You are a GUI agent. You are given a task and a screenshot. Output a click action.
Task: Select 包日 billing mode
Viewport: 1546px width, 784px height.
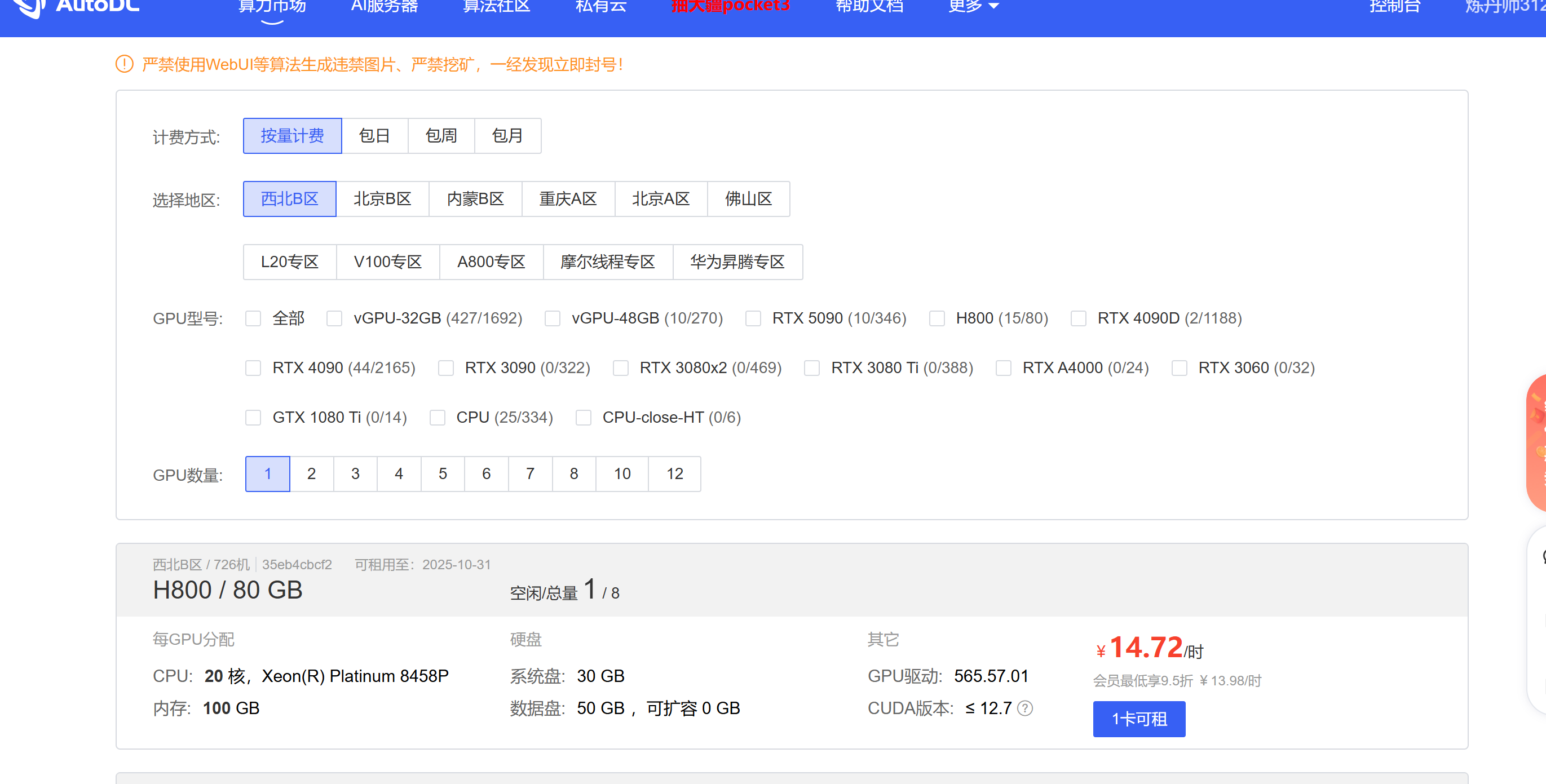point(374,136)
